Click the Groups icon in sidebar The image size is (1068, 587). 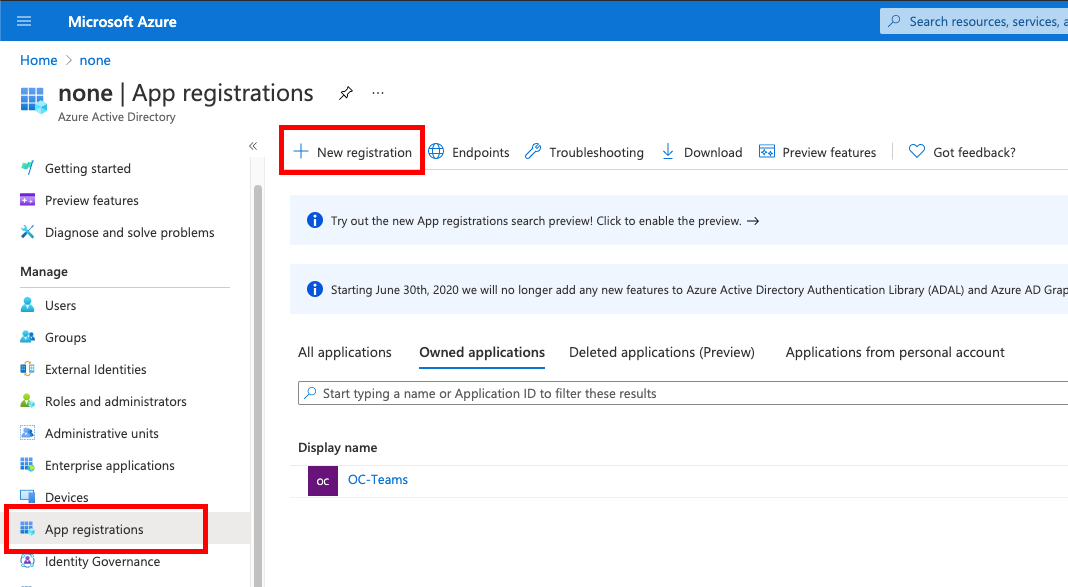coord(26,337)
